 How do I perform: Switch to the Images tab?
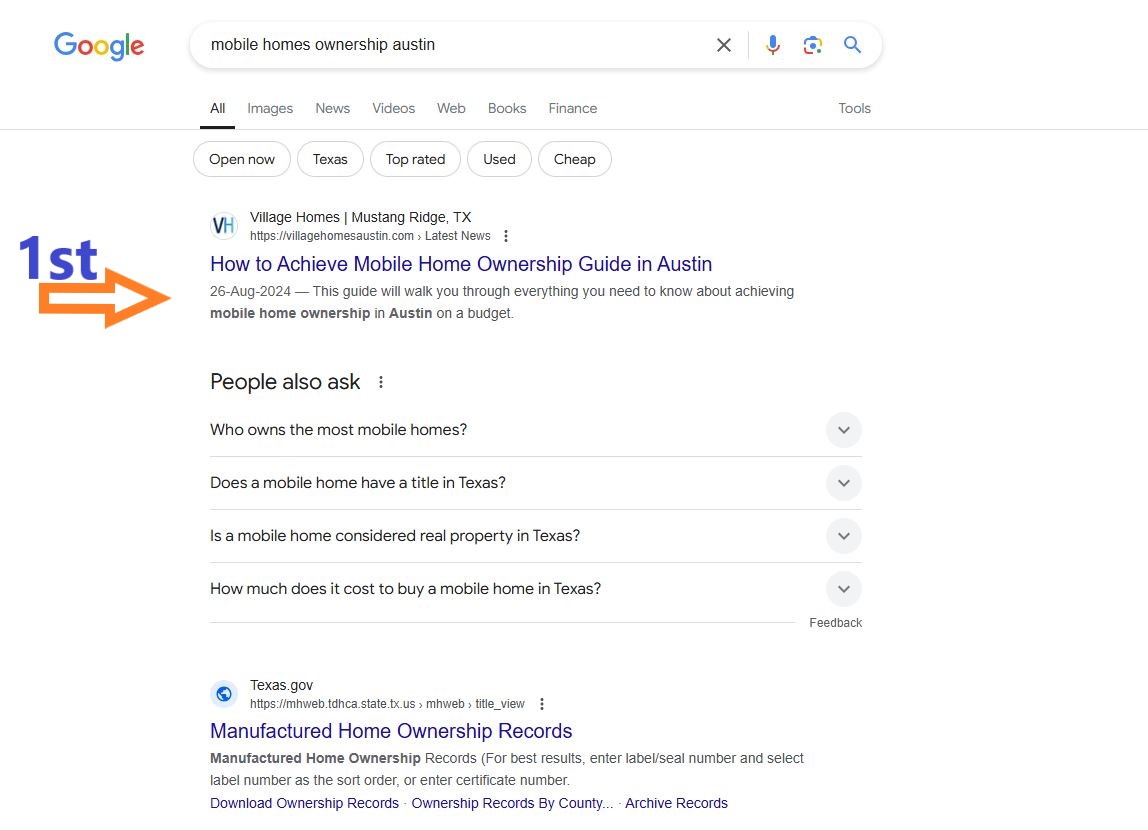(269, 108)
